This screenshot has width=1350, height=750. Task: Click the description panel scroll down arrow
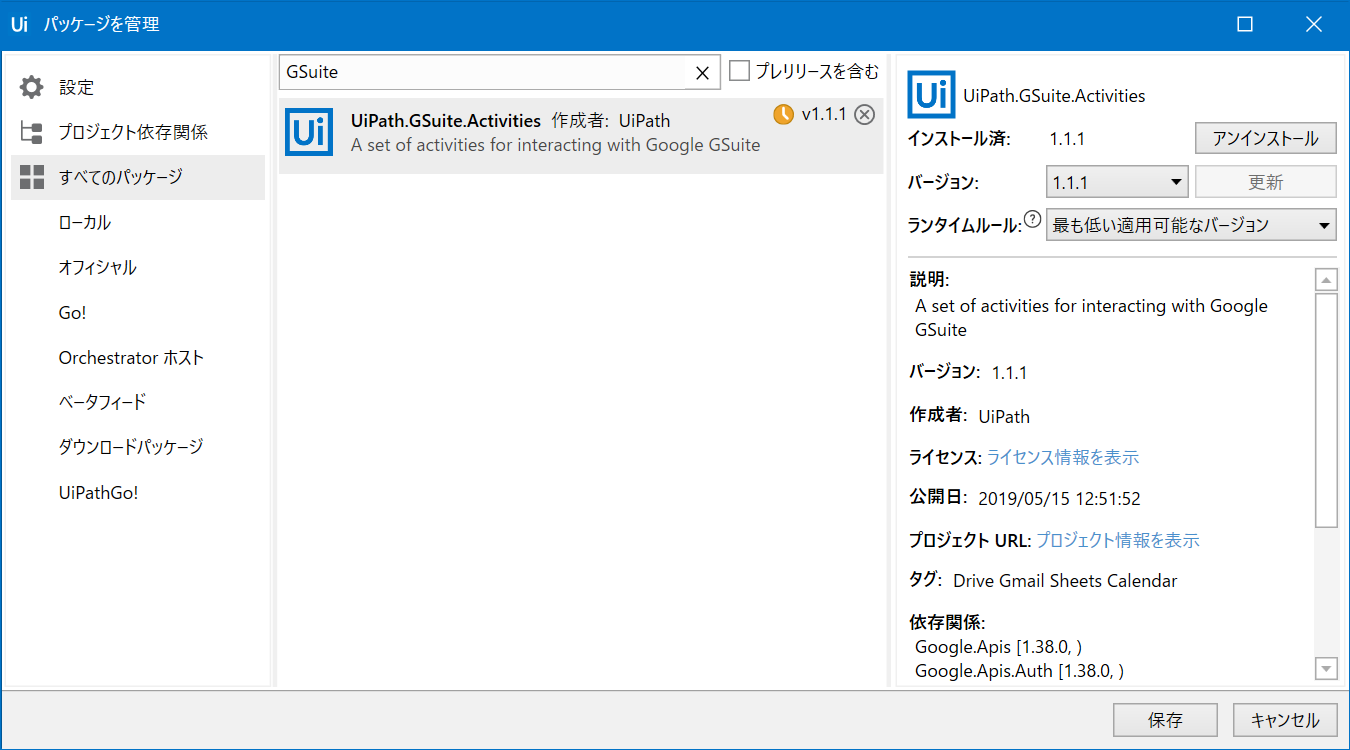[x=1326, y=668]
